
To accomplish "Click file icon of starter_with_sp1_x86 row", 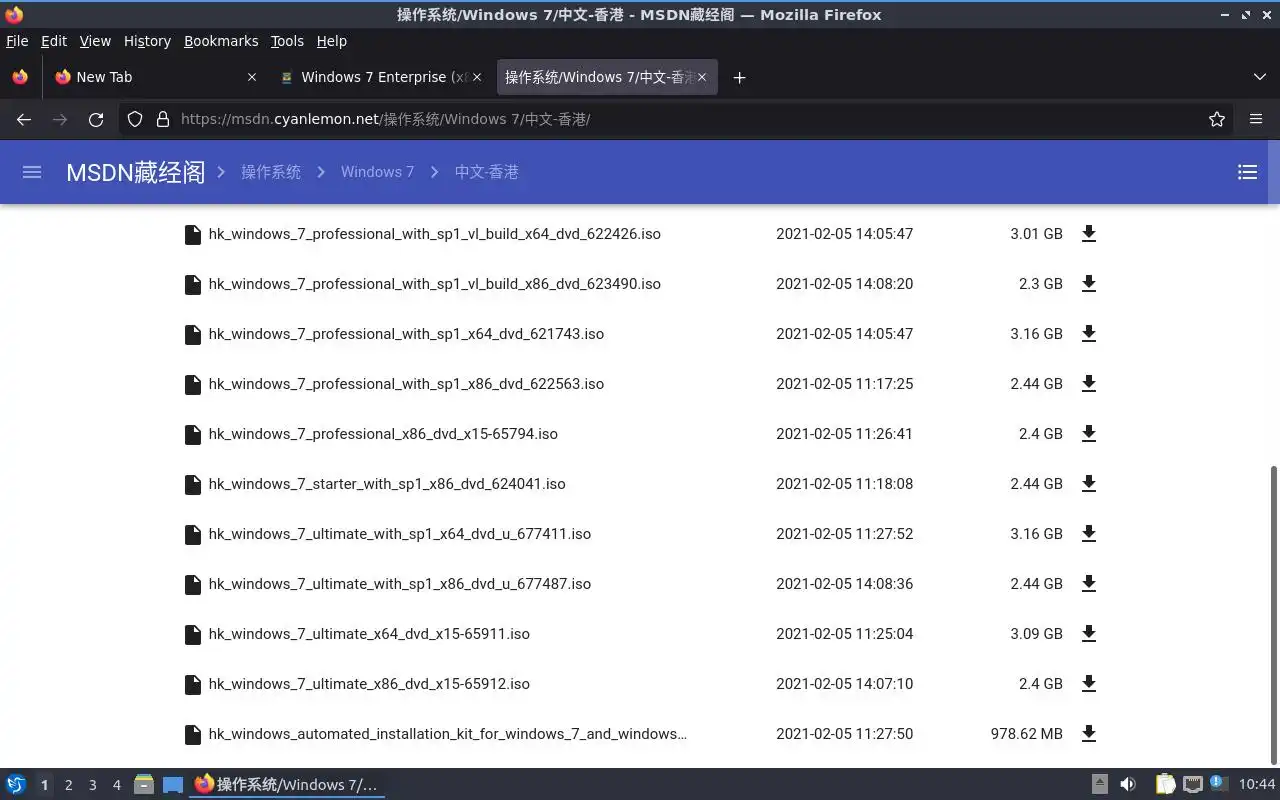I will click(193, 484).
